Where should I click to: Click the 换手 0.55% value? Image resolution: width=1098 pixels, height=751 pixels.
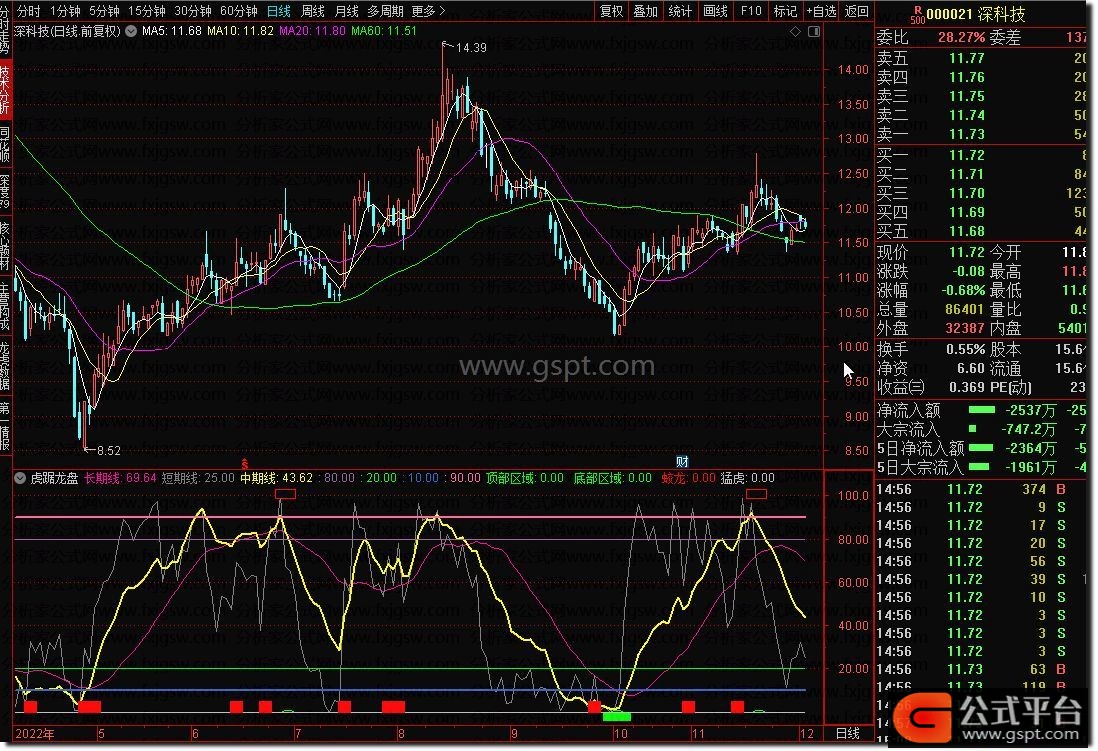point(965,349)
